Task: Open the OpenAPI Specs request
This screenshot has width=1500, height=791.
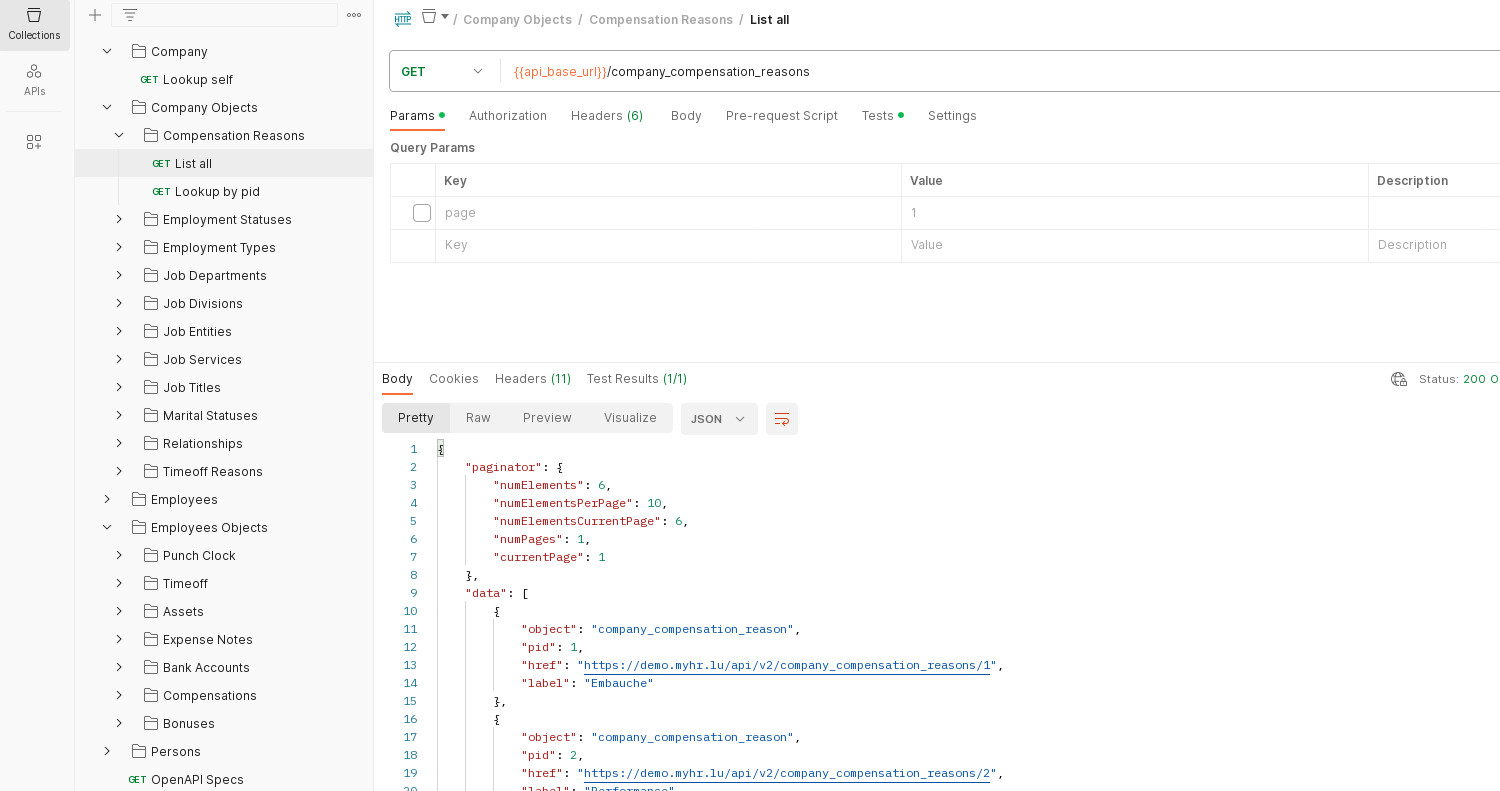Action: click(x=197, y=779)
